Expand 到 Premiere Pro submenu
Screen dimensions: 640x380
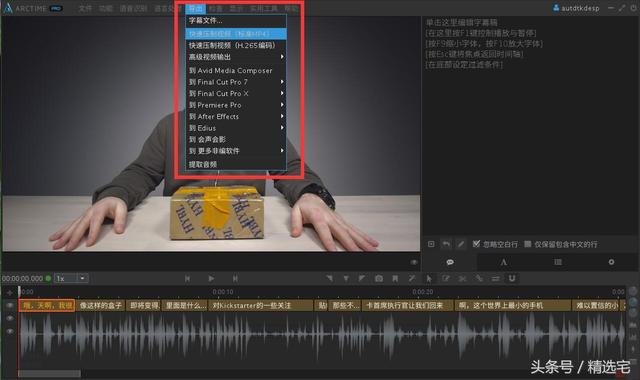coord(236,105)
